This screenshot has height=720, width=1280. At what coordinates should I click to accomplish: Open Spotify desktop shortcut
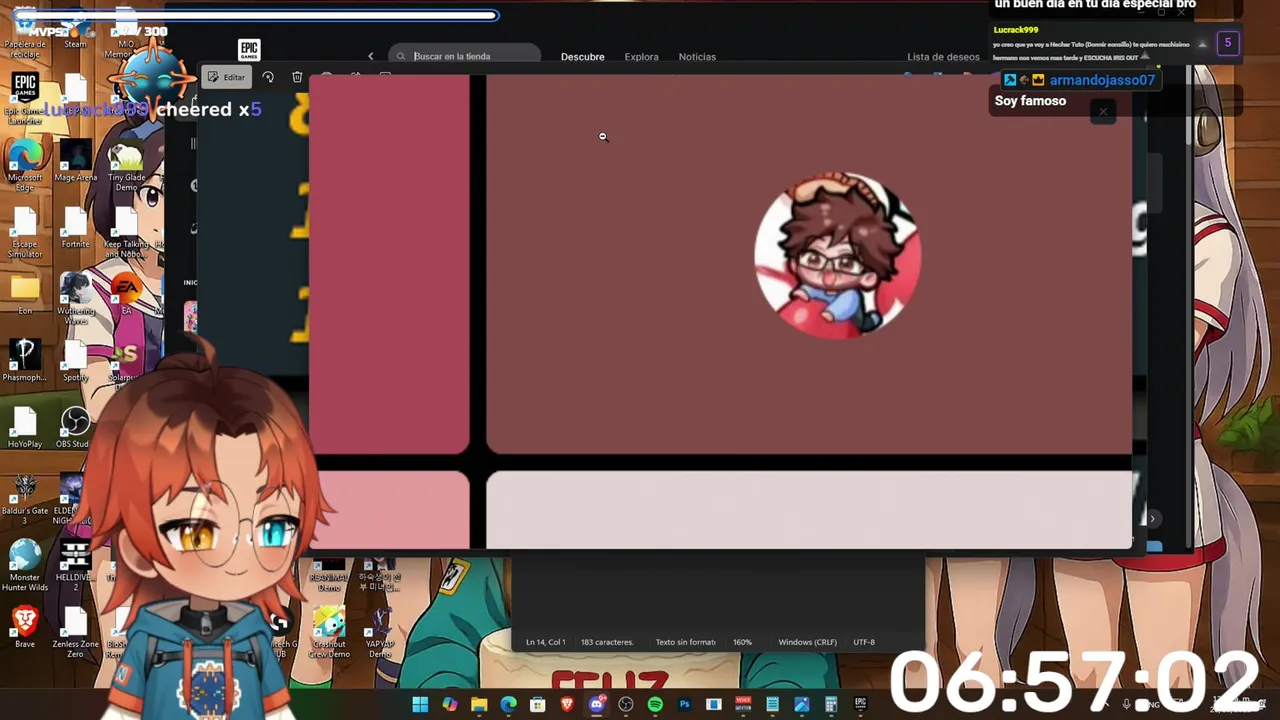pos(75,361)
